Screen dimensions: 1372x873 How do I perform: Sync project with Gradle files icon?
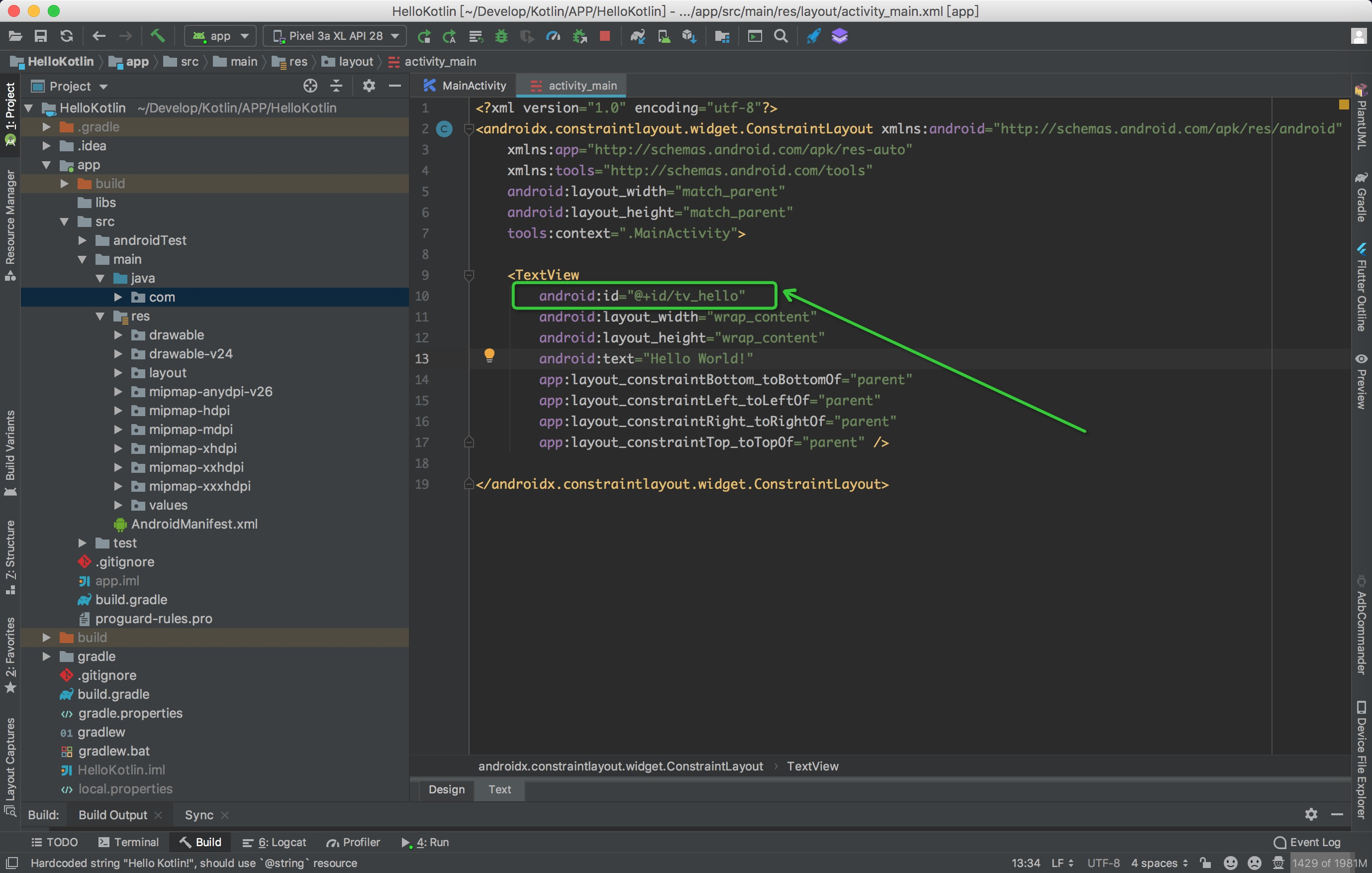point(638,36)
